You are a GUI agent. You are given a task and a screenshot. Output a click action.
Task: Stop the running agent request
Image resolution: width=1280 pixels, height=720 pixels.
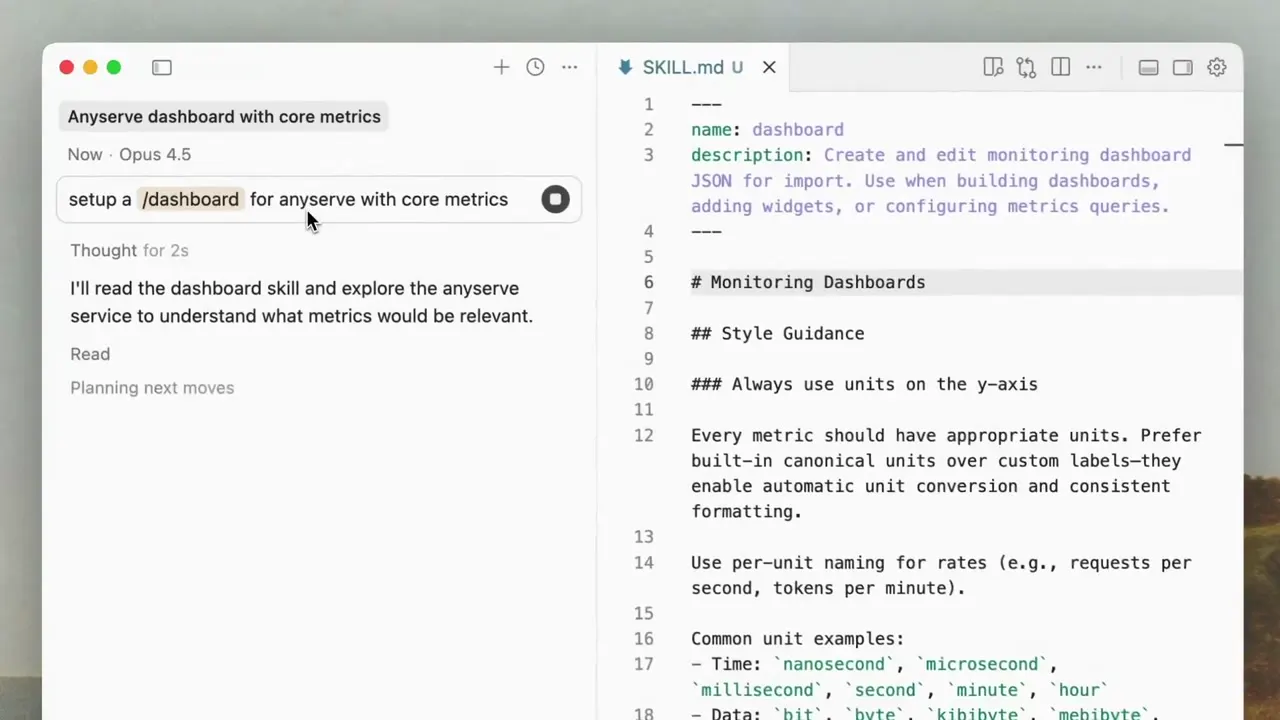pos(555,199)
